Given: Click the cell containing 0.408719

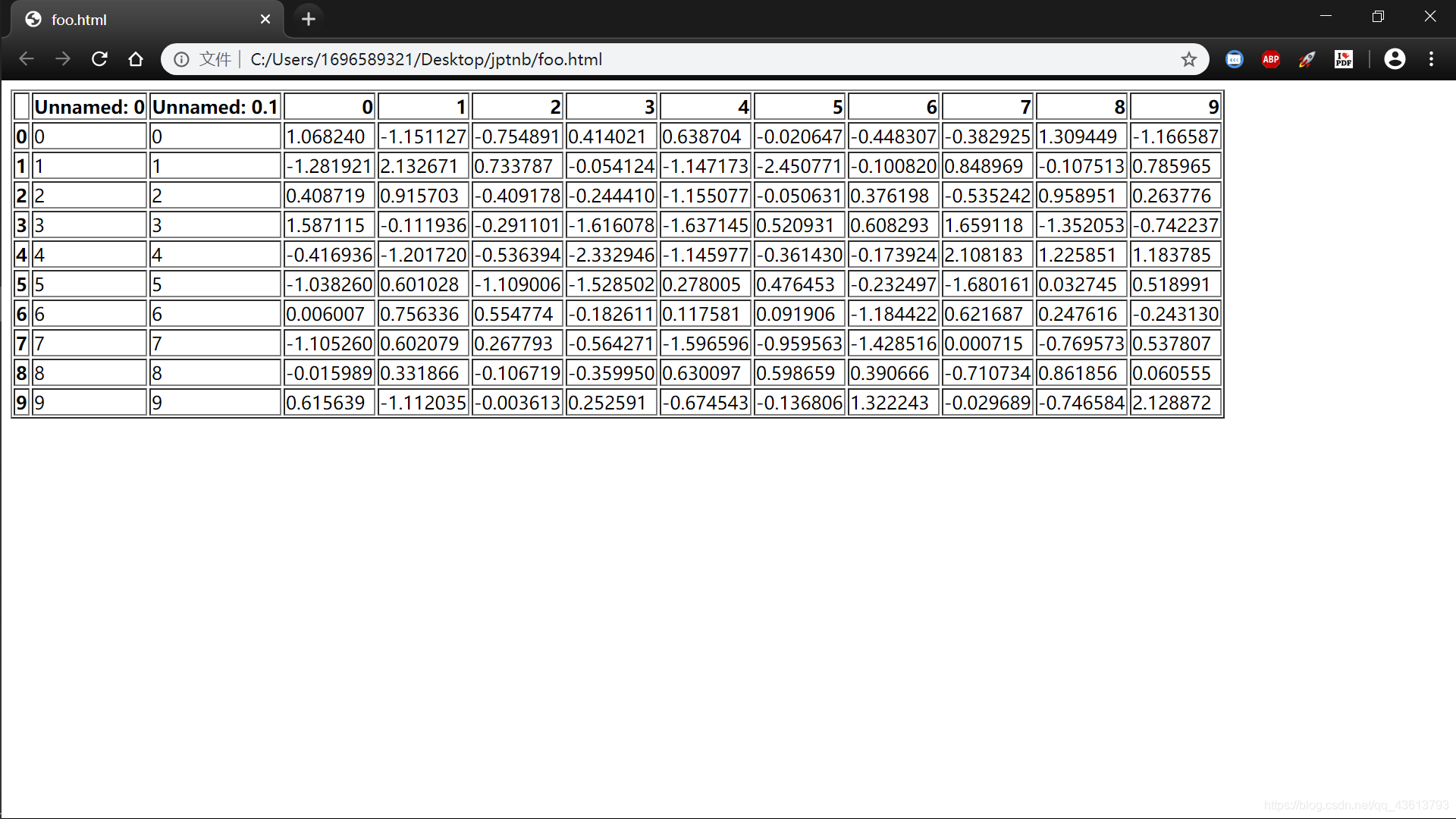Looking at the screenshot, I should coord(329,196).
